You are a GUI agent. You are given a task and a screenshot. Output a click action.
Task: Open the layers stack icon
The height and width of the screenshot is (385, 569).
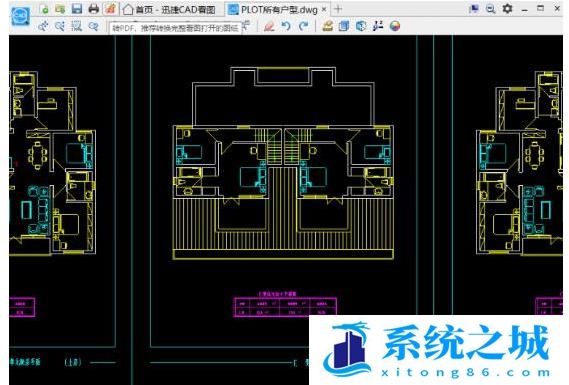[344, 26]
